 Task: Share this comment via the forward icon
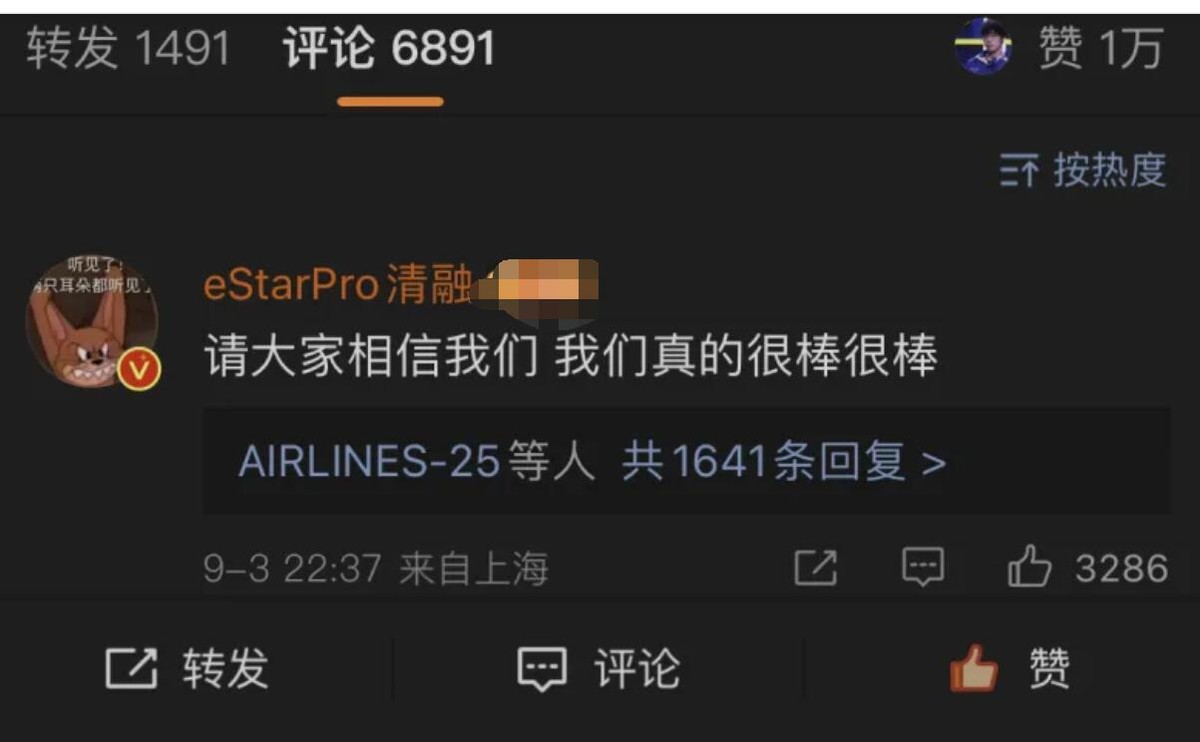click(x=815, y=568)
